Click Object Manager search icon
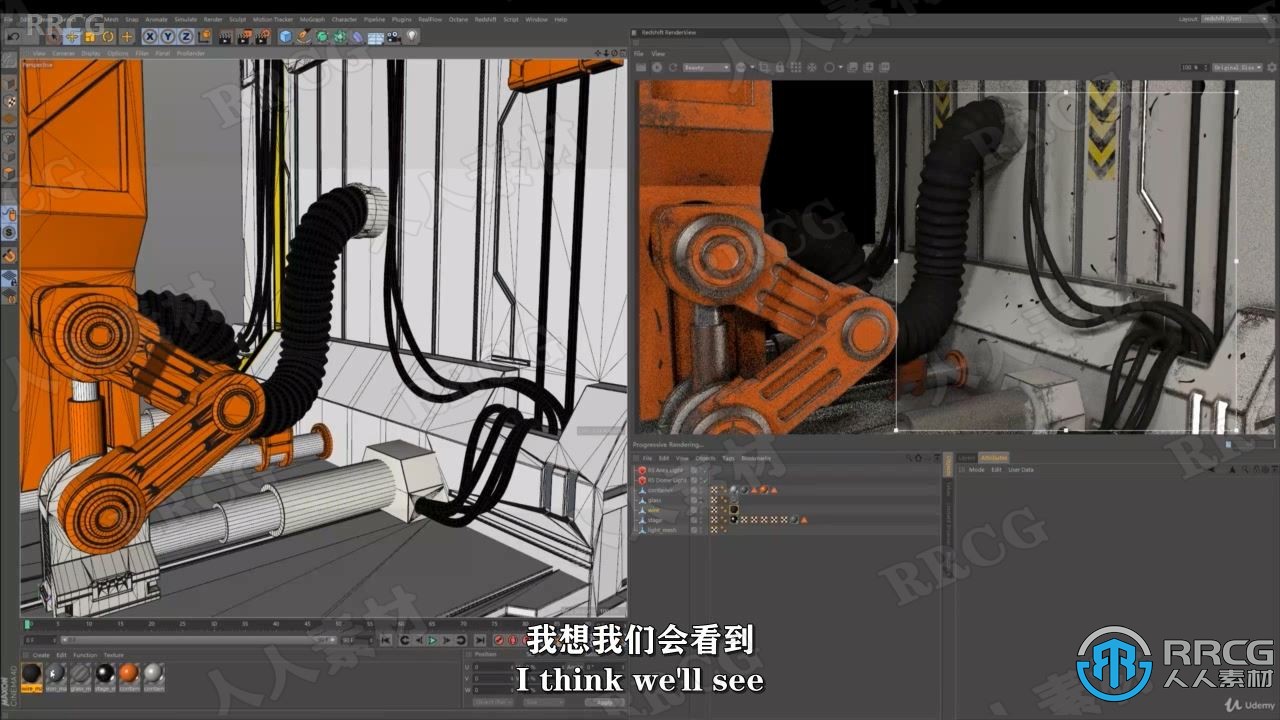Image resolution: width=1280 pixels, height=720 pixels. coord(909,458)
